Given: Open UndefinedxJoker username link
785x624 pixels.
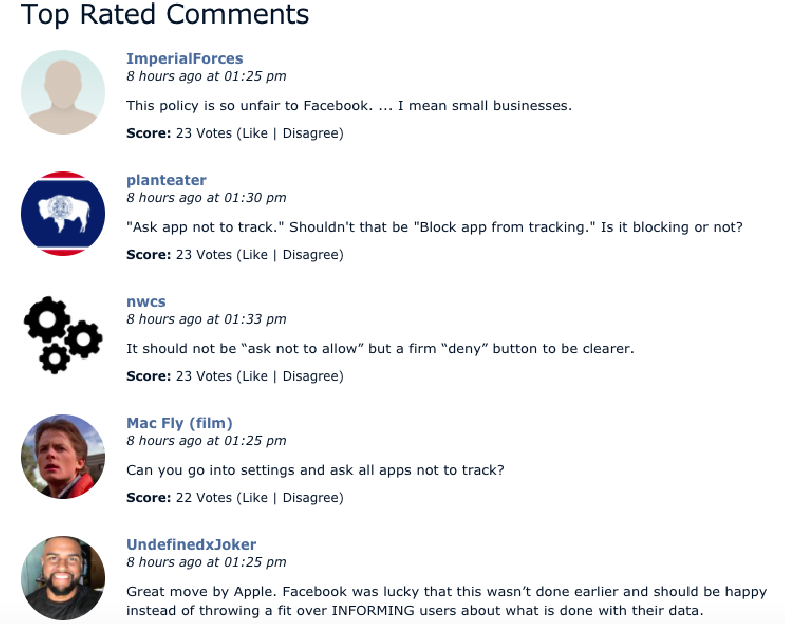Looking at the screenshot, I should click(191, 545).
